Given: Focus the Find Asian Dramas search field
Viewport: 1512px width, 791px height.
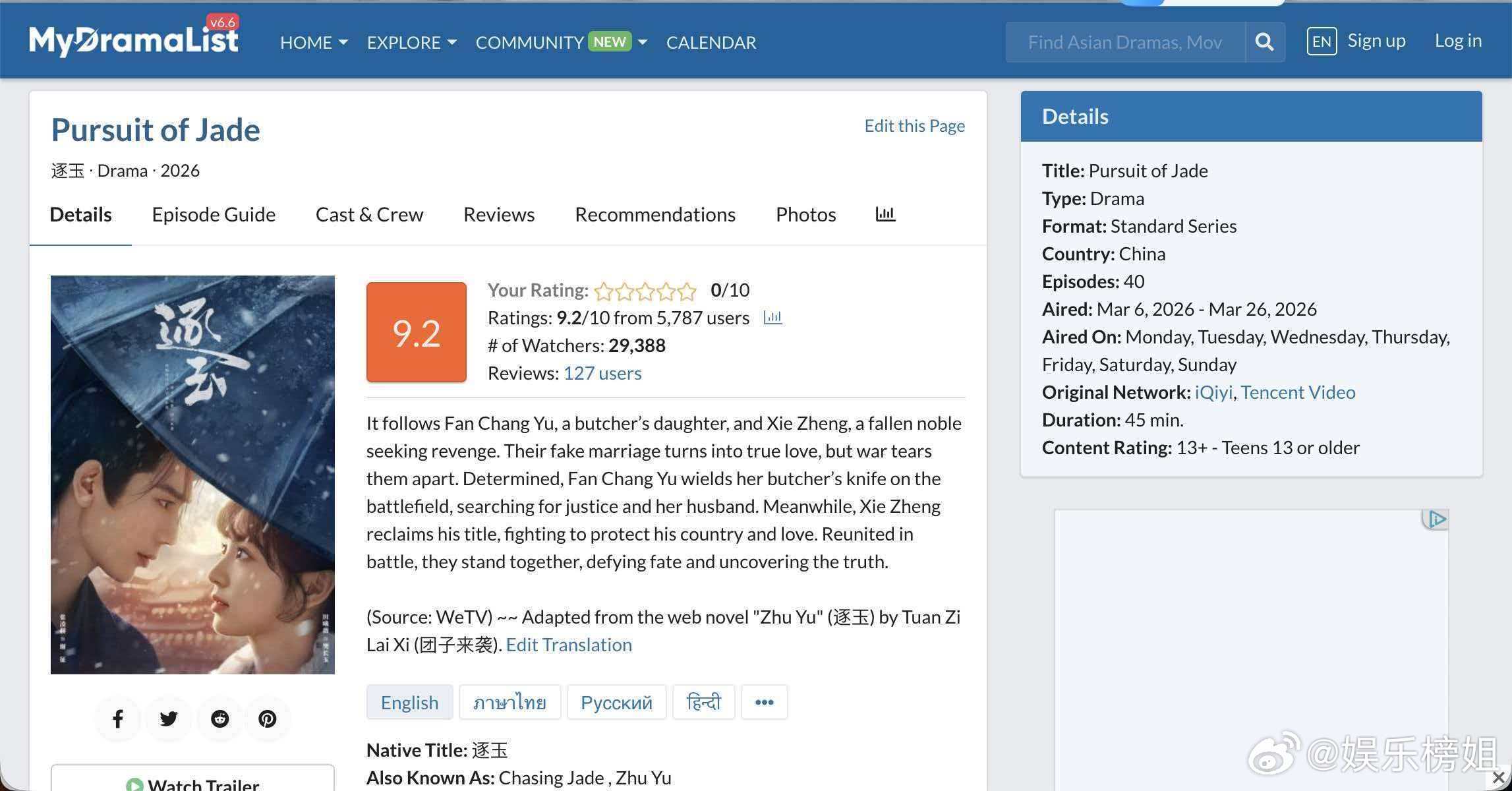Looking at the screenshot, I should [x=1124, y=43].
